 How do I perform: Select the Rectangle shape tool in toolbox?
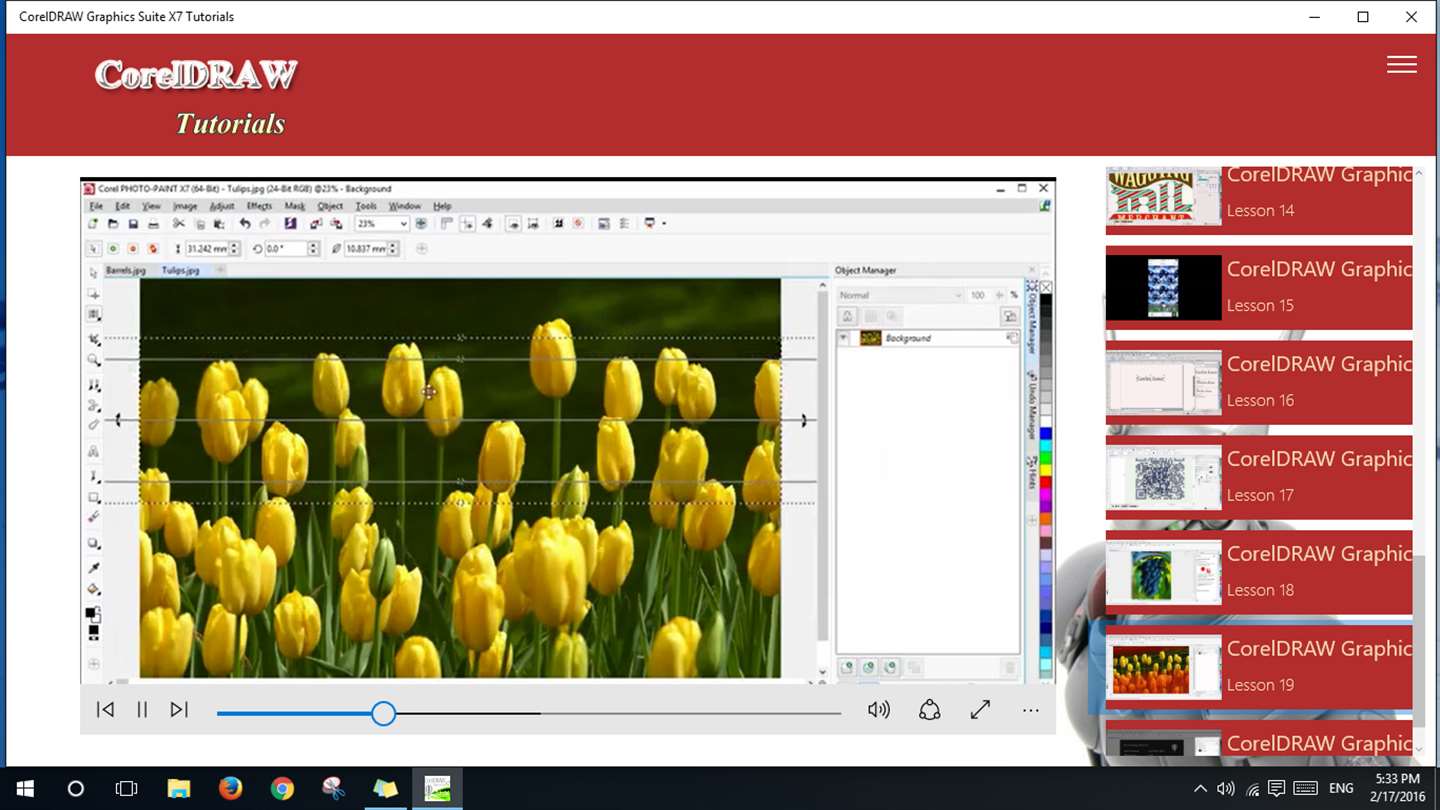[x=94, y=497]
